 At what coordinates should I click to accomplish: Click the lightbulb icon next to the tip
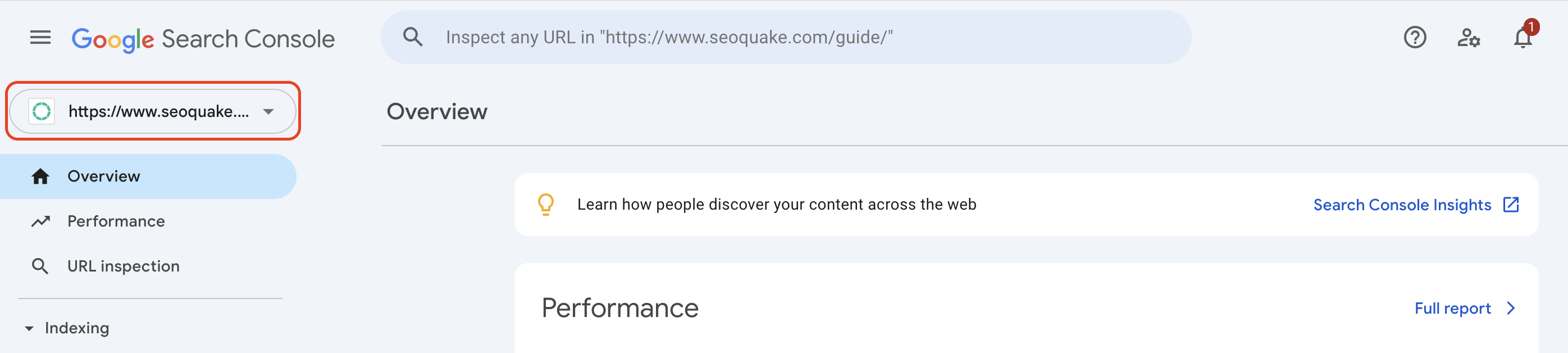point(546,204)
